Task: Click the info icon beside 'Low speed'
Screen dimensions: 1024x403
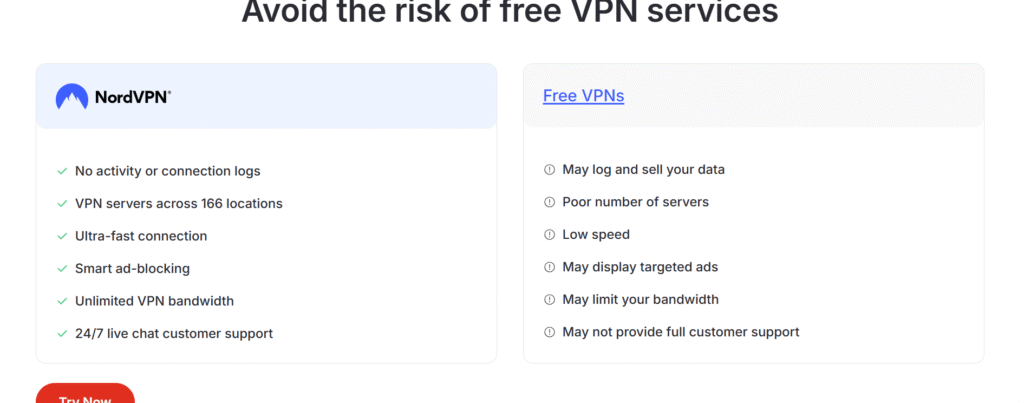Action: point(549,235)
